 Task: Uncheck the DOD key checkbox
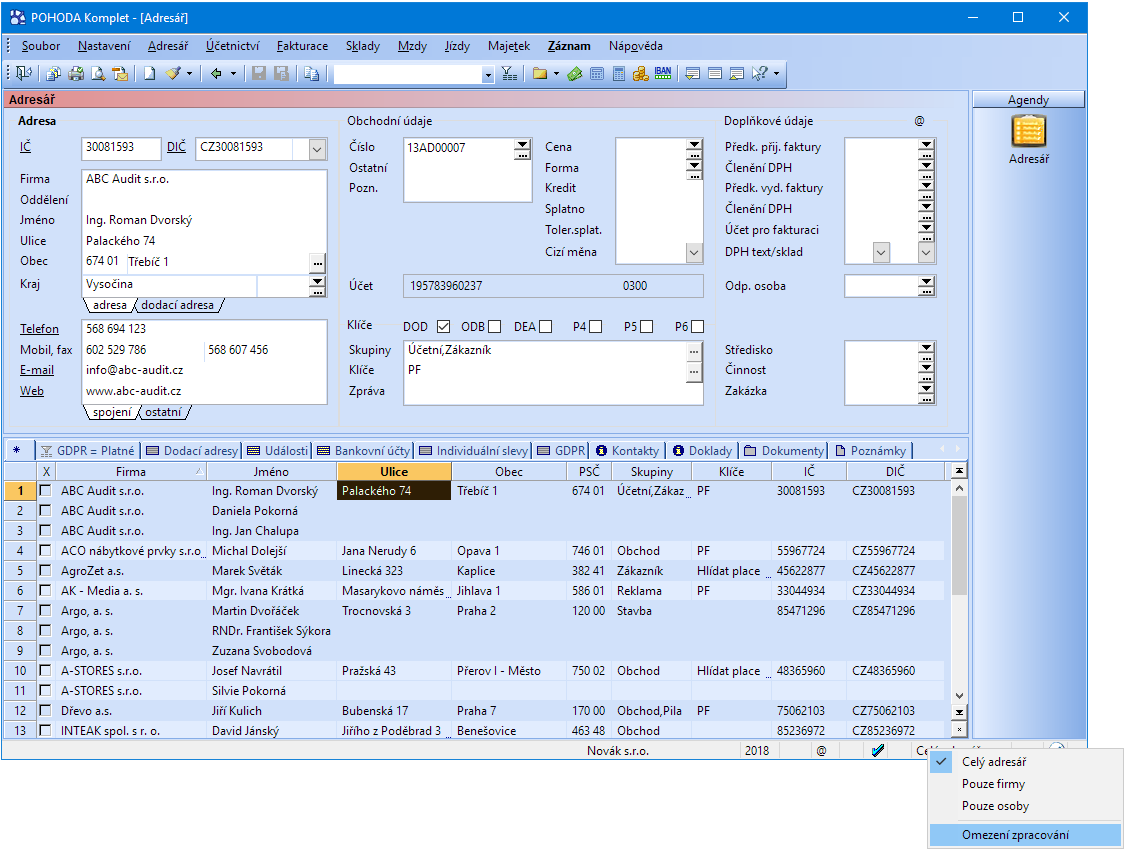tap(443, 326)
